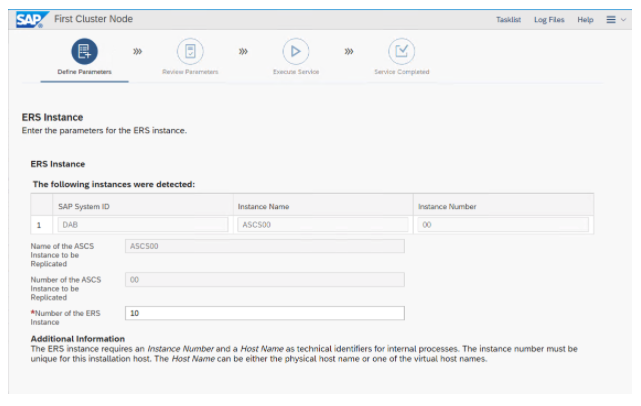This screenshot has height=406, width=641.
Task: Select row number 1 in instances table
Action: 39,225
